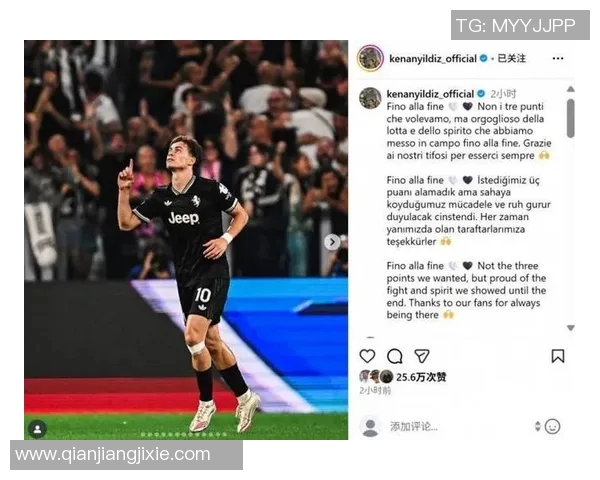The image size is (600, 480).
Task: Open caption author username kenanyildiz_official
Action: coord(430,94)
